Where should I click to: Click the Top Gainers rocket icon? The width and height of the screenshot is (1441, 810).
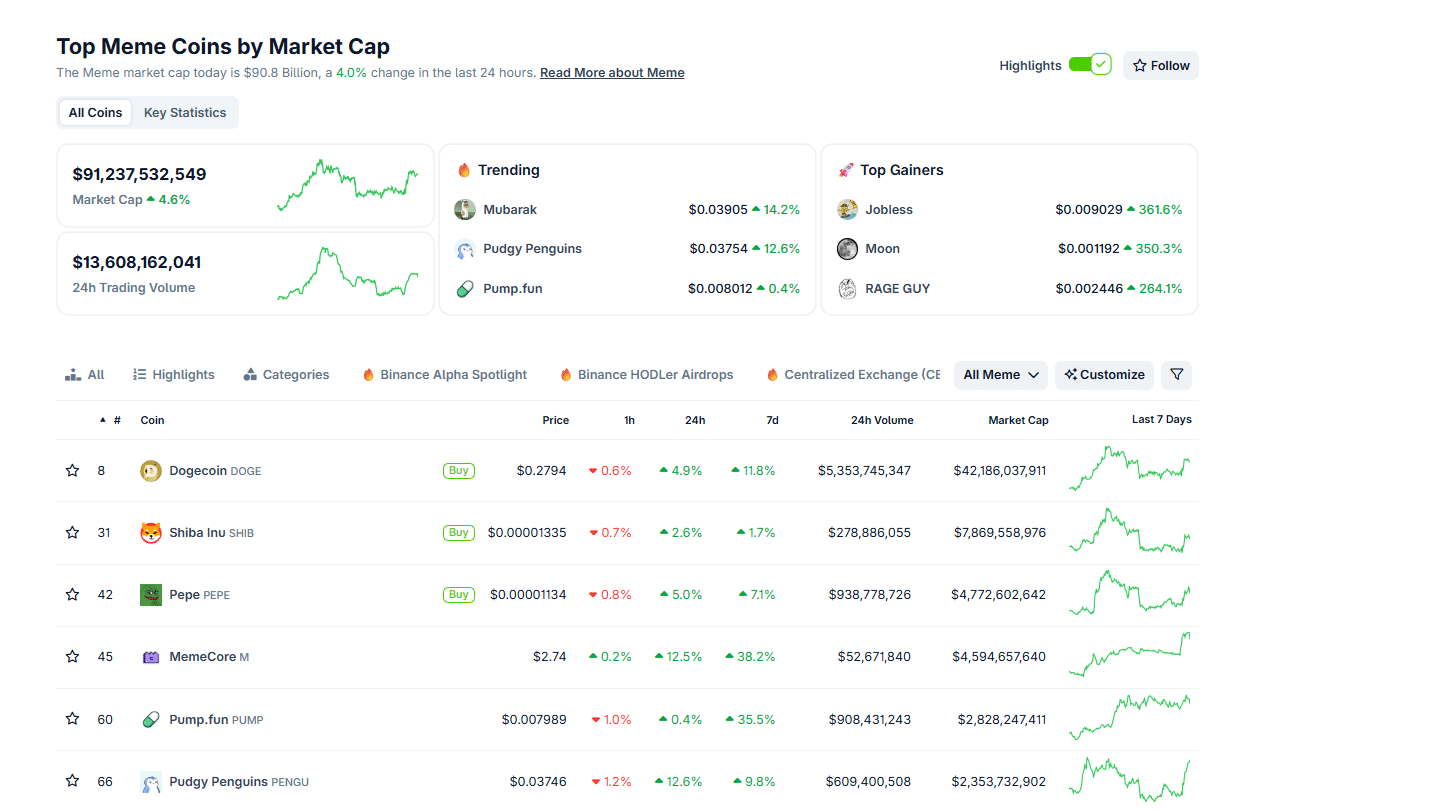point(846,170)
